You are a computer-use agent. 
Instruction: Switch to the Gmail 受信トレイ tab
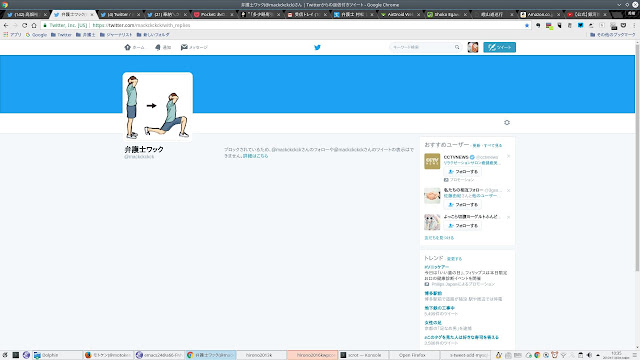coord(306,14)
